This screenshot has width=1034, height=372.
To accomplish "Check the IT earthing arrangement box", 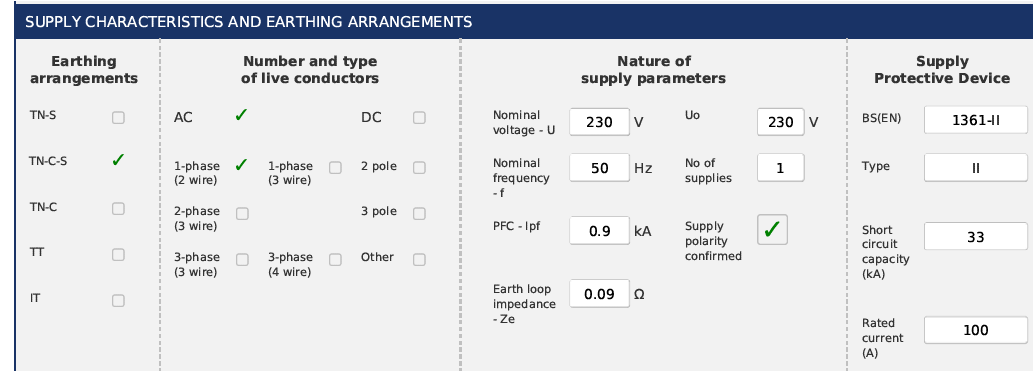I will [118, 301].
